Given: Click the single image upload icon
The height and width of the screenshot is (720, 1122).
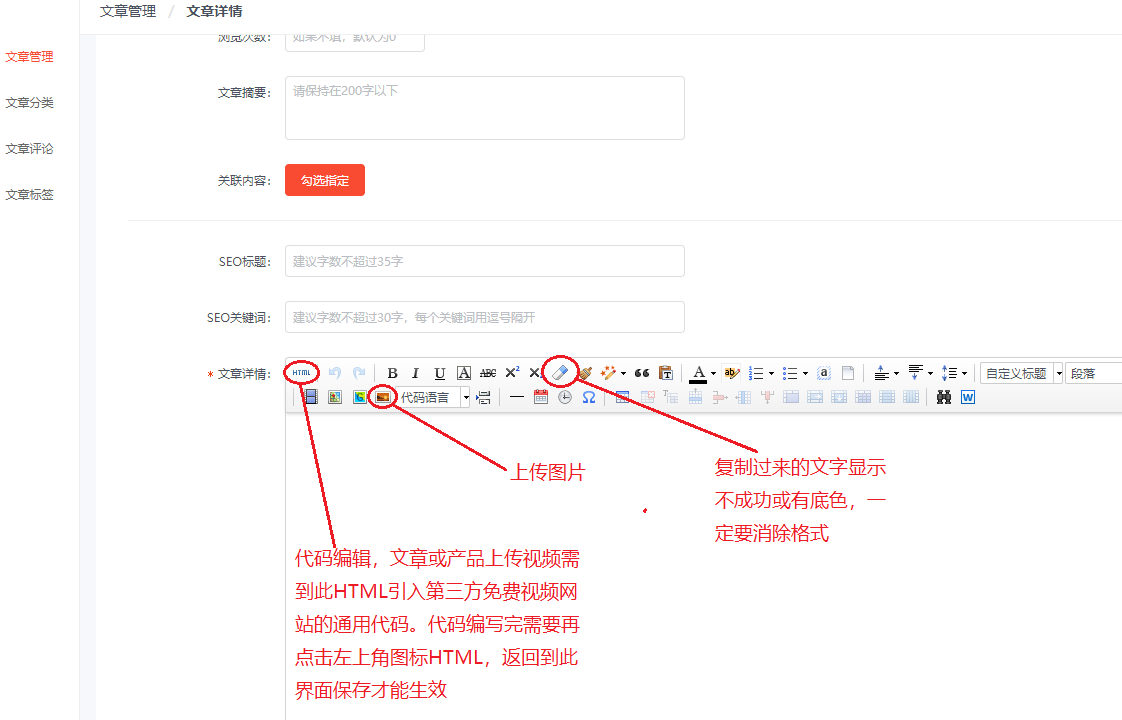Looking at the screenshot, I should tap(335, 397).
